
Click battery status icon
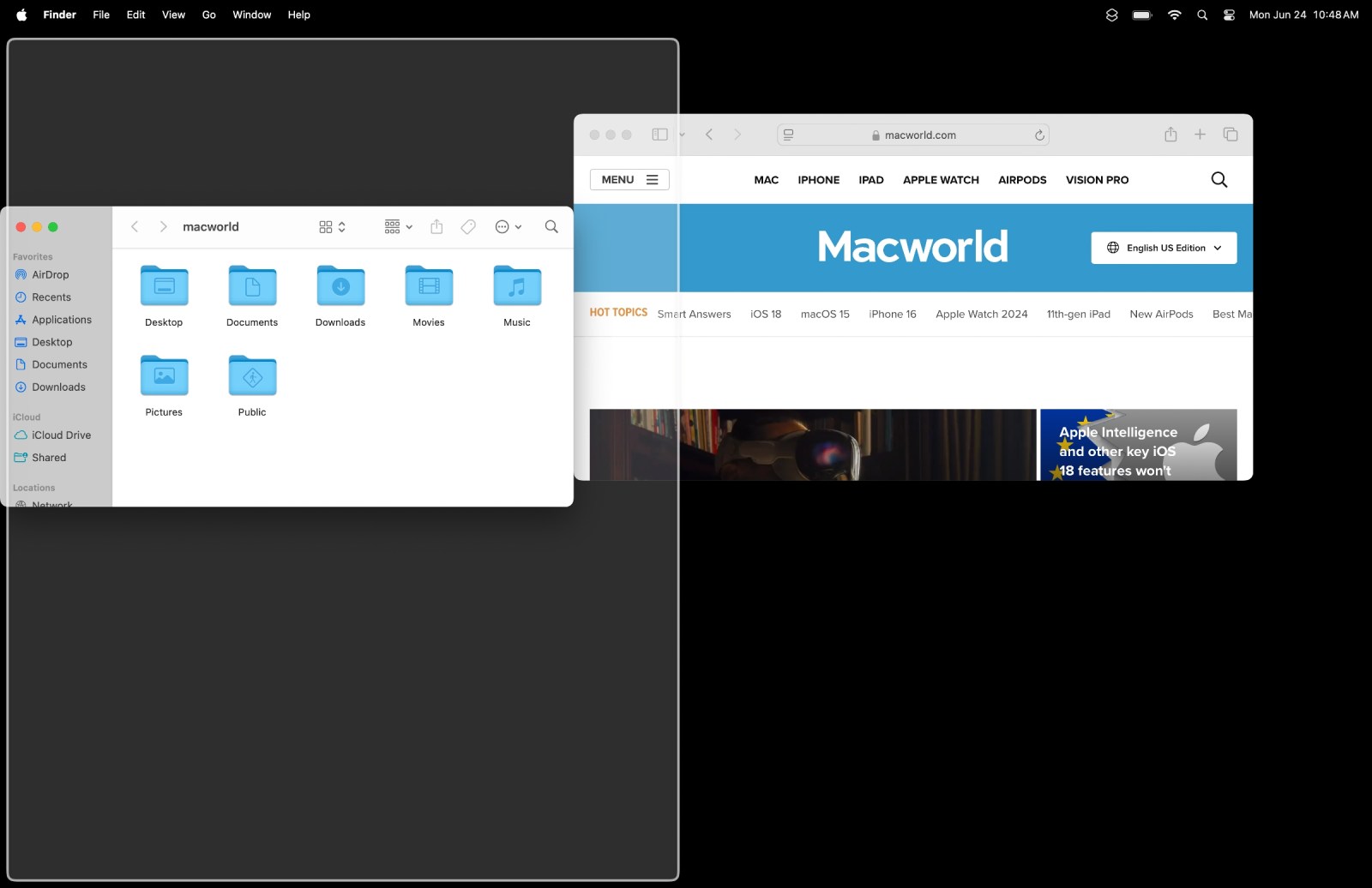(x=1142, y=15)
